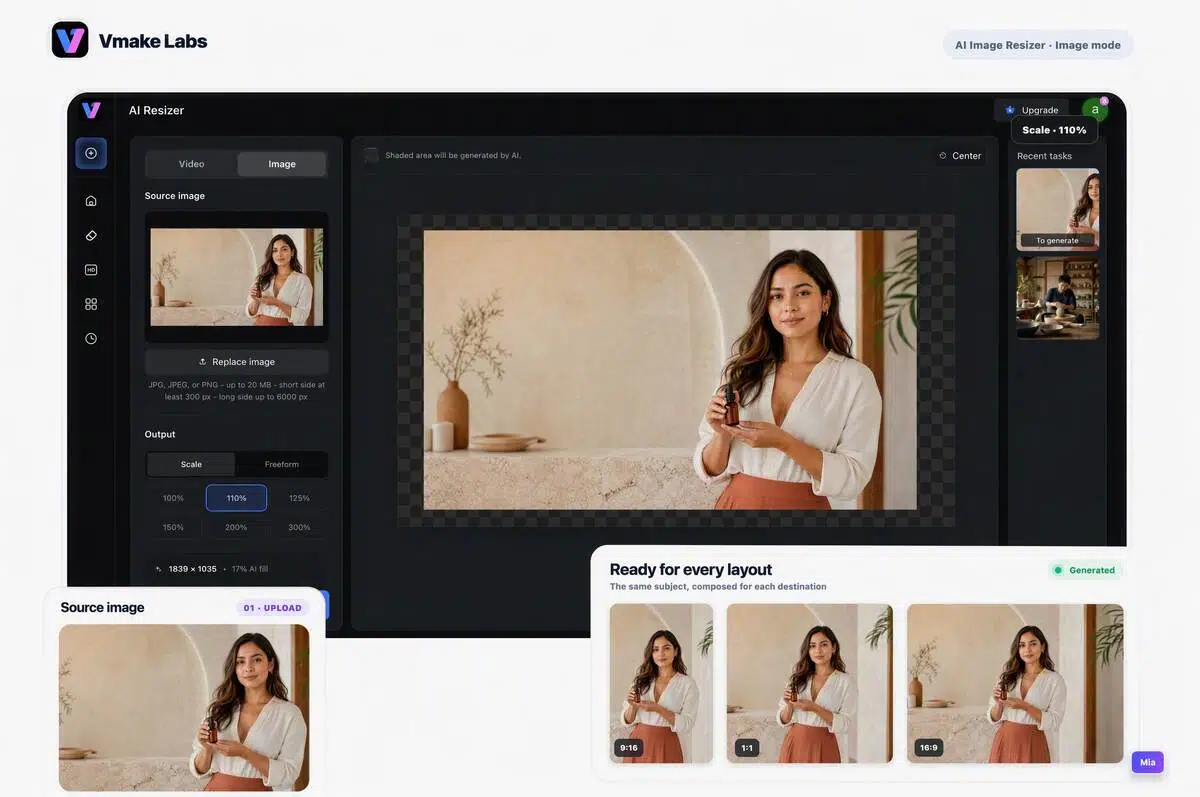This screenshot has height=797, width=1200.
Task: Open the pottery workshop recent task thumbnail
Action: (1058, 298)
